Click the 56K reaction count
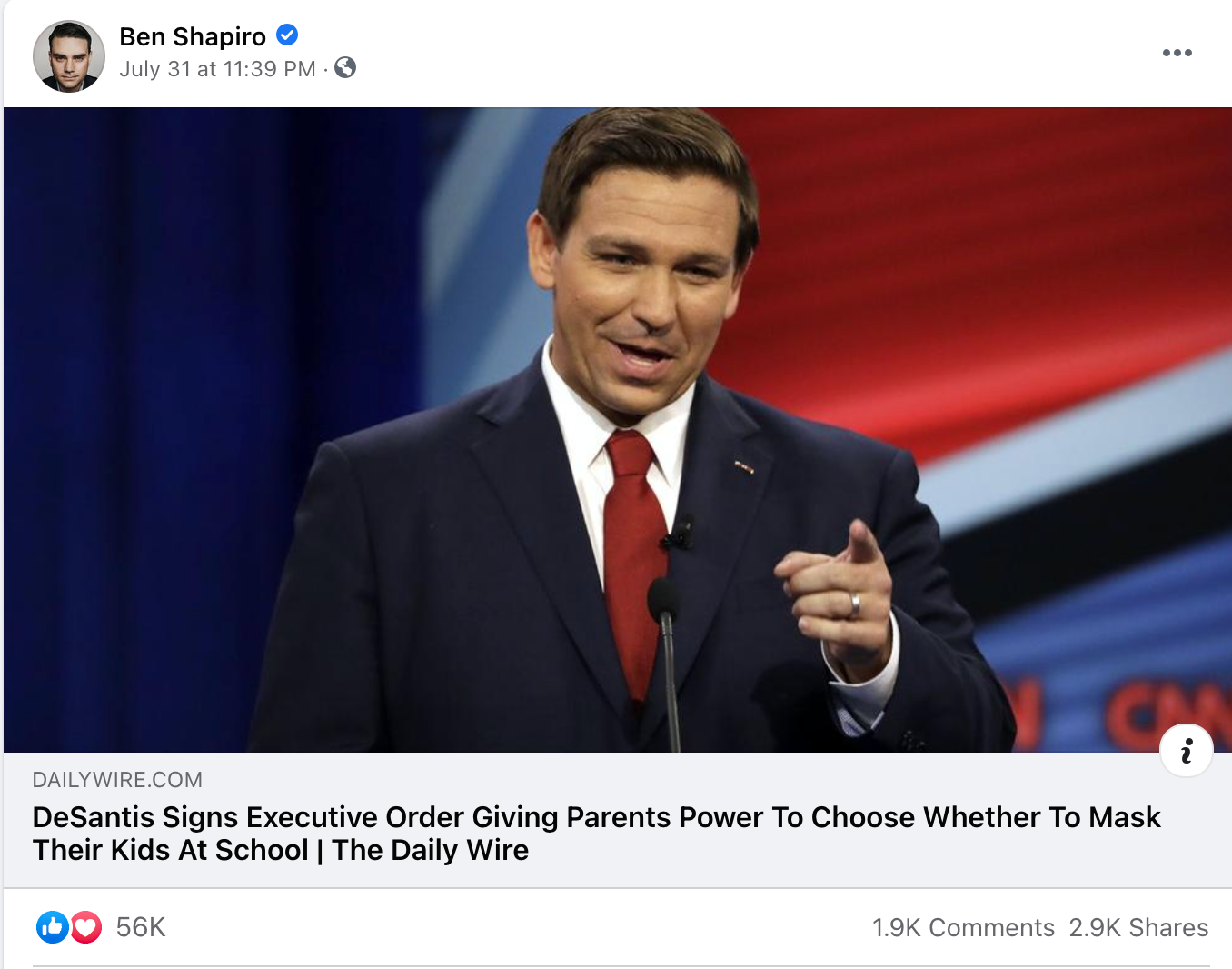The height and width of the screenshot is (969, 1232). pyautogui.click(x=140, y=927)
